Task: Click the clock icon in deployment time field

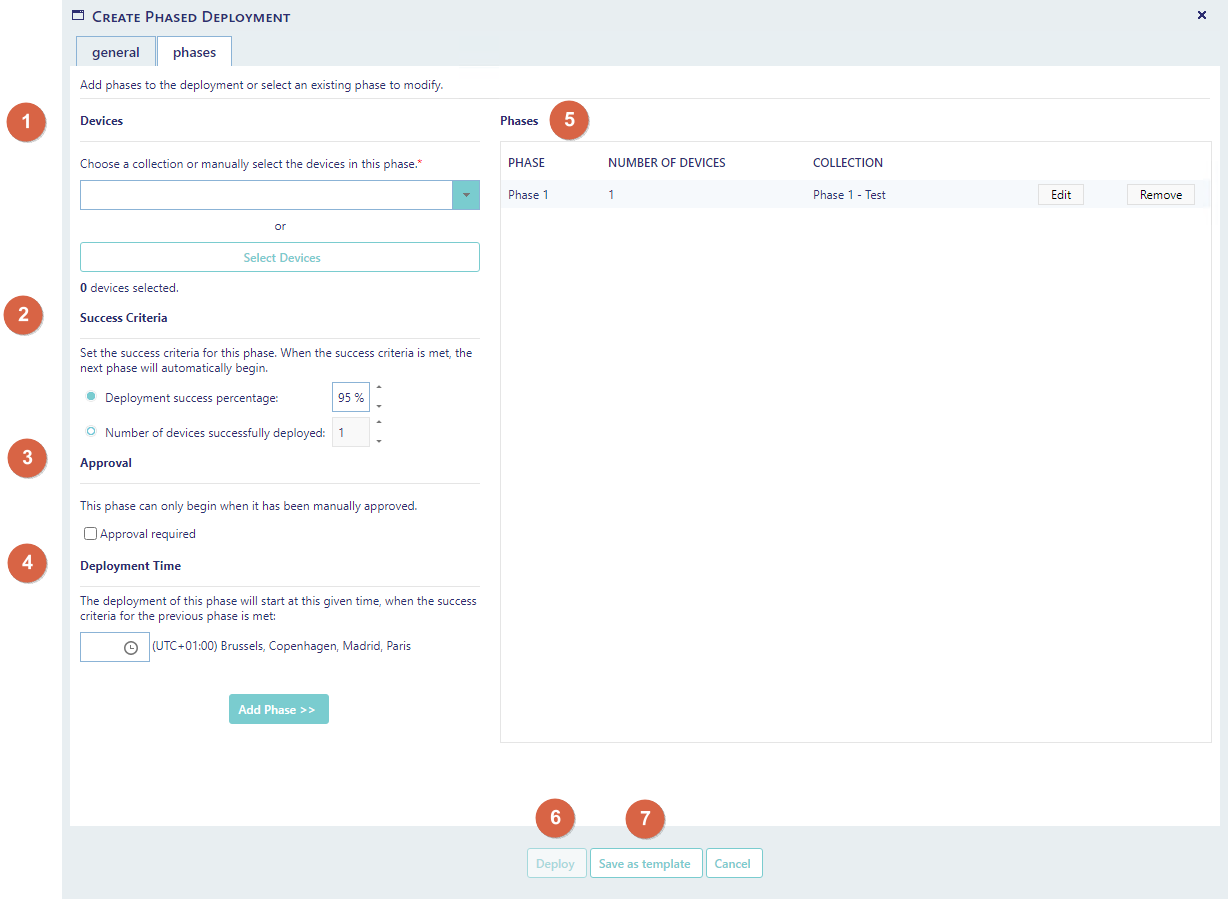Action: click(x=130, y=648)
